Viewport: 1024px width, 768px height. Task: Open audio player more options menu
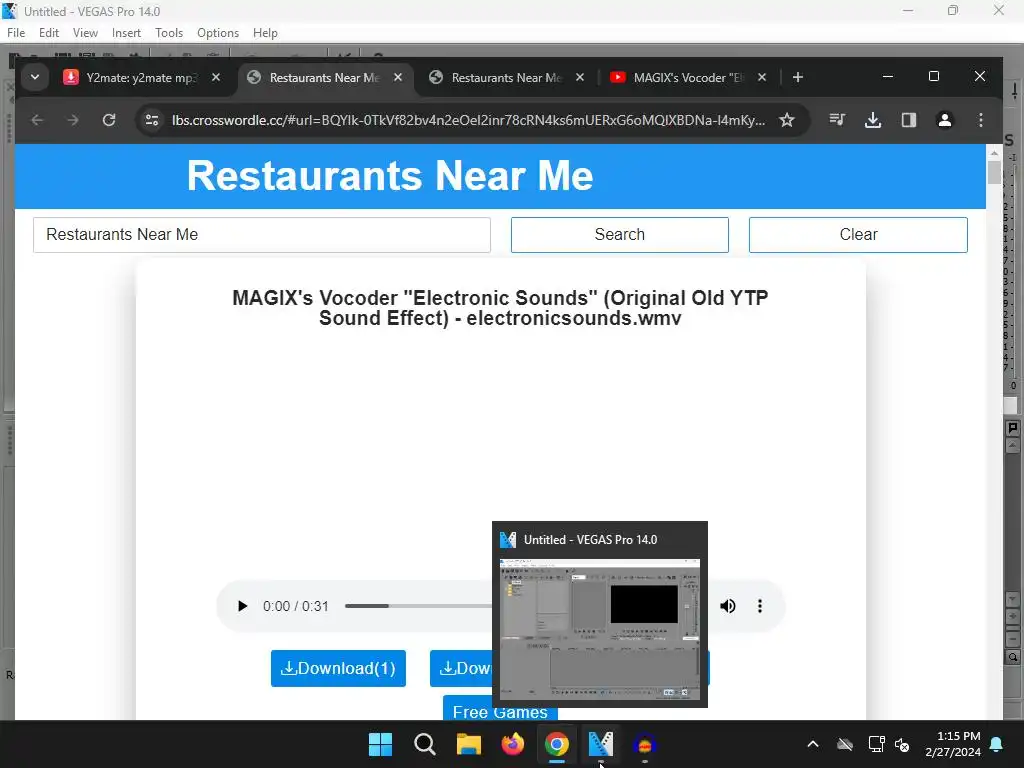click(x=760, y=606)
